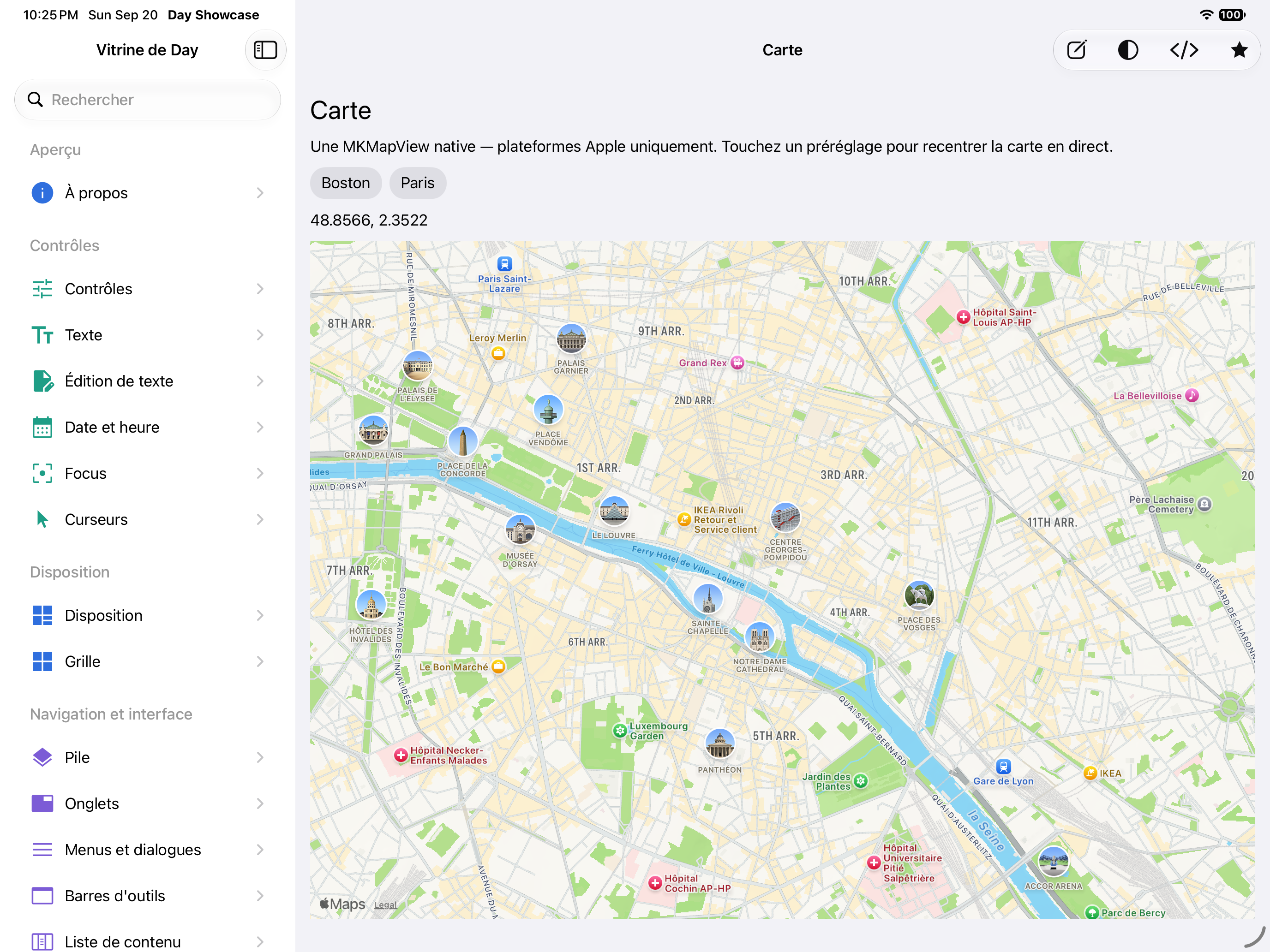Tap the Palais Garnier map marker
The image size is (1270, 952).
click(571, 339)
